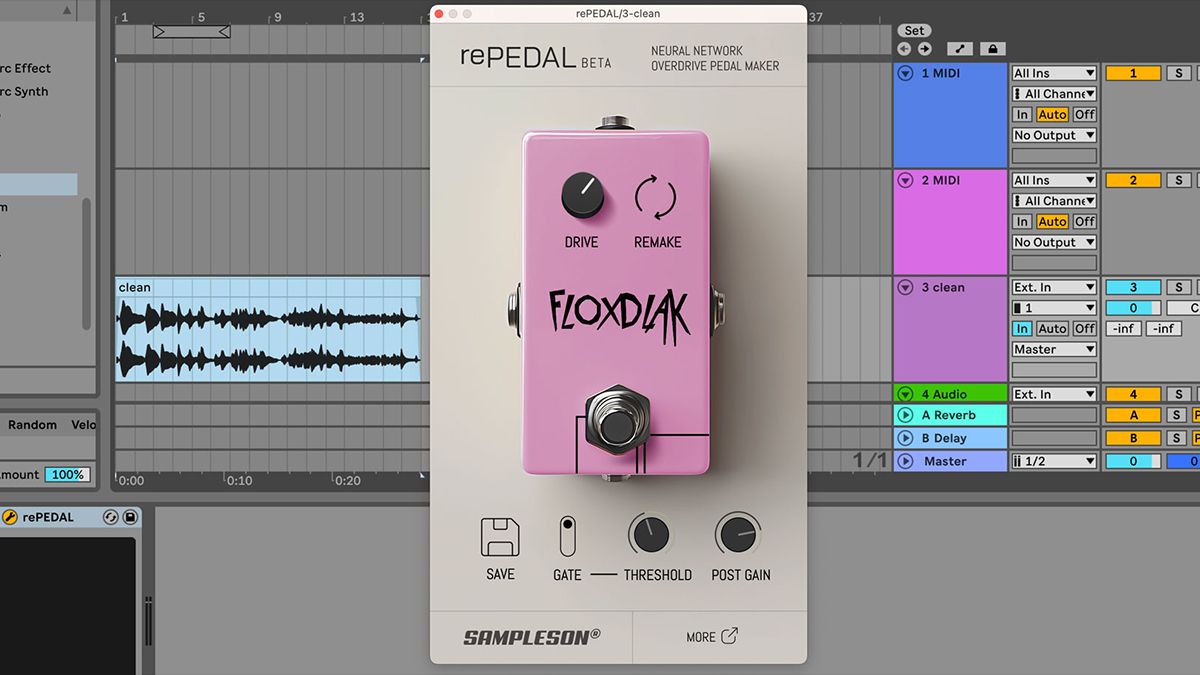Set track 3 clean monitor to Auto

(x=1052, y=329)
